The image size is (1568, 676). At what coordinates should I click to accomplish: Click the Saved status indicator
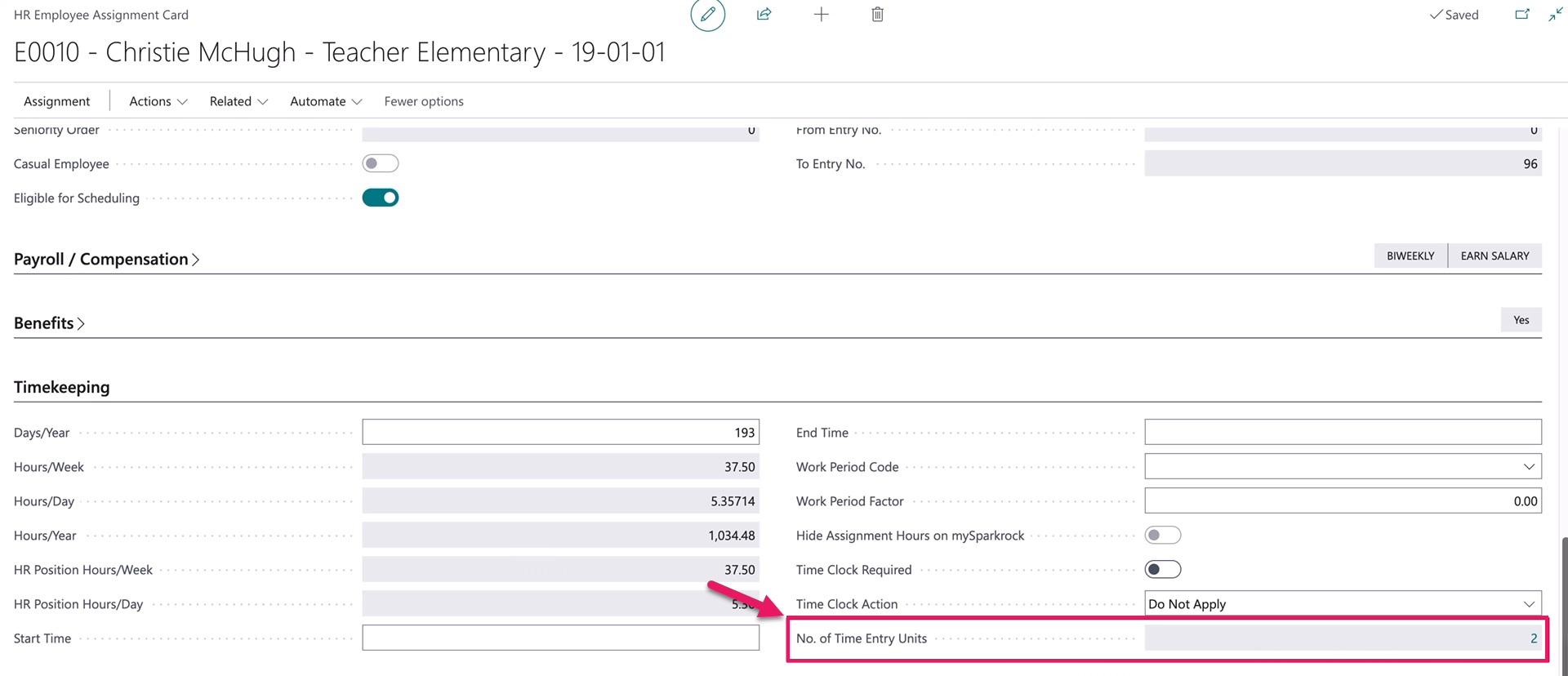1454,15
